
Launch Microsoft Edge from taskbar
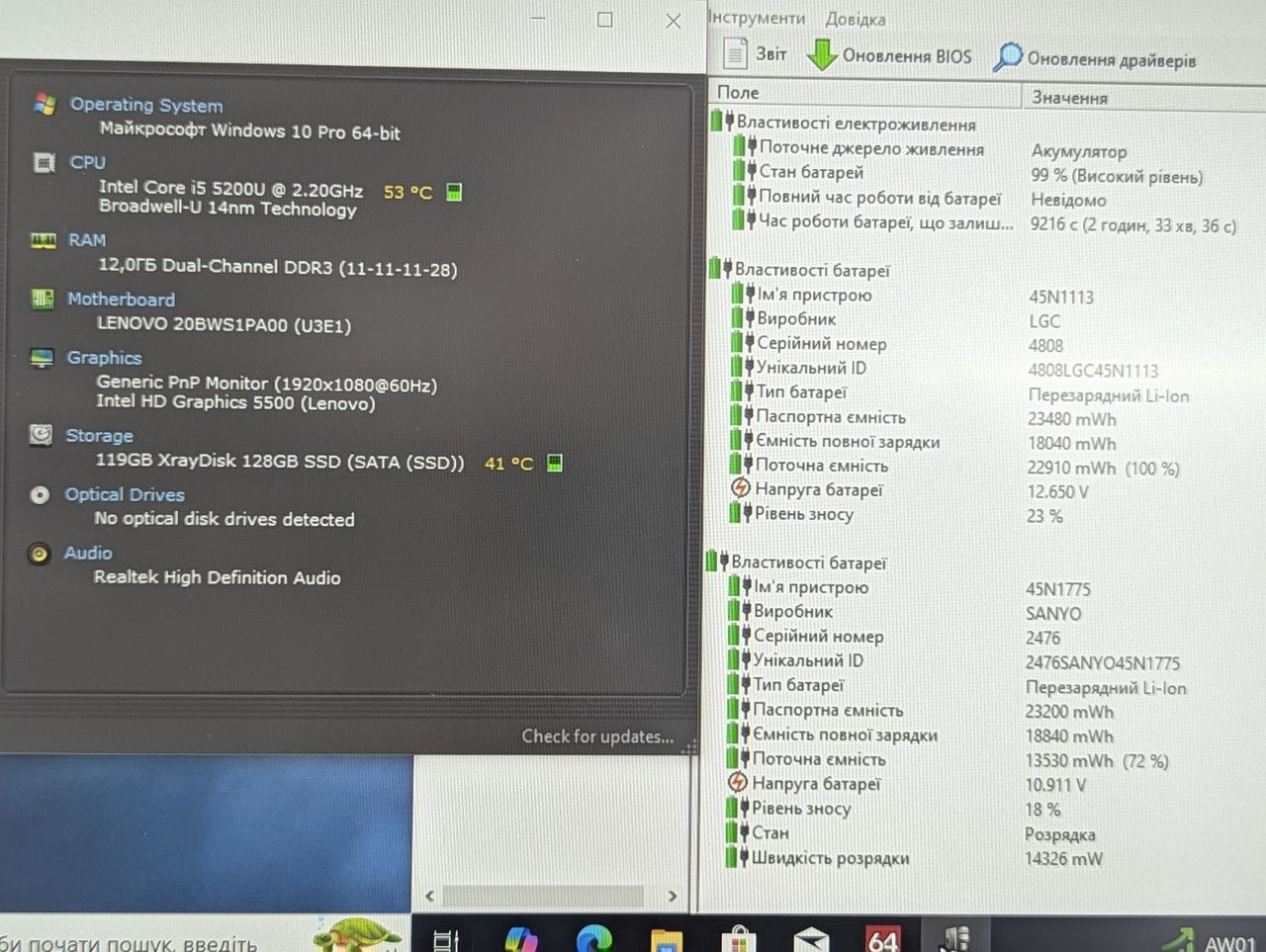point(594,938)
